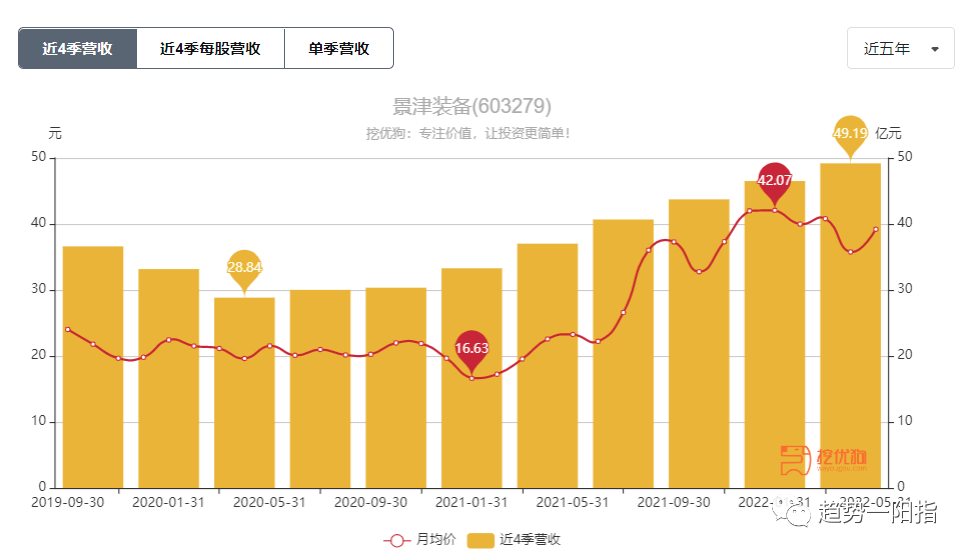Click the yellow legend swatch for 近4季营收

click(x=480, y=540)
